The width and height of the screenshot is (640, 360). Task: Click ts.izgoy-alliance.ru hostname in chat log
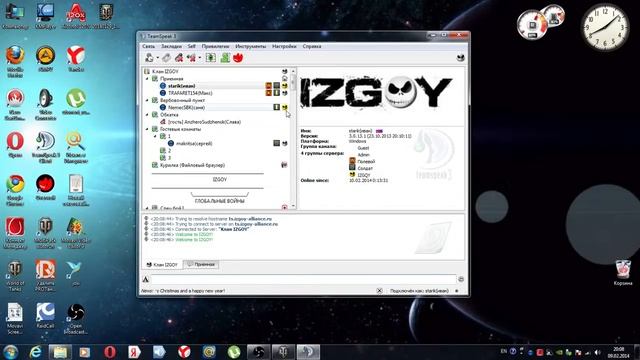click(250, 219)
